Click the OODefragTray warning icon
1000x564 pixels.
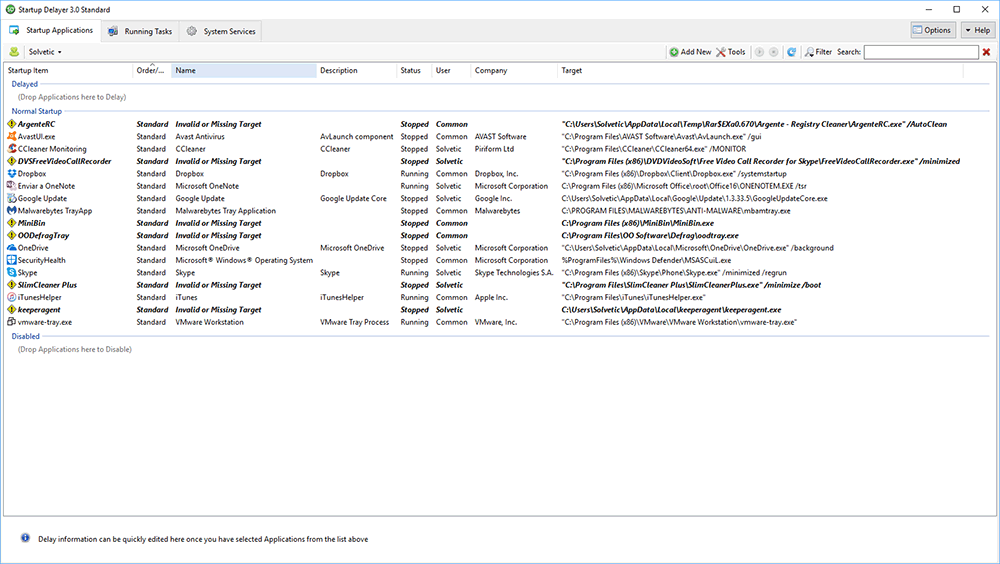11,235
